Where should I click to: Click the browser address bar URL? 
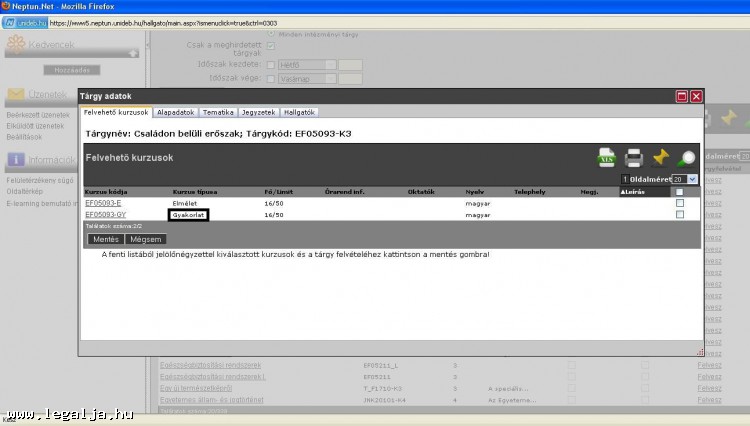(x=200, y=21)
